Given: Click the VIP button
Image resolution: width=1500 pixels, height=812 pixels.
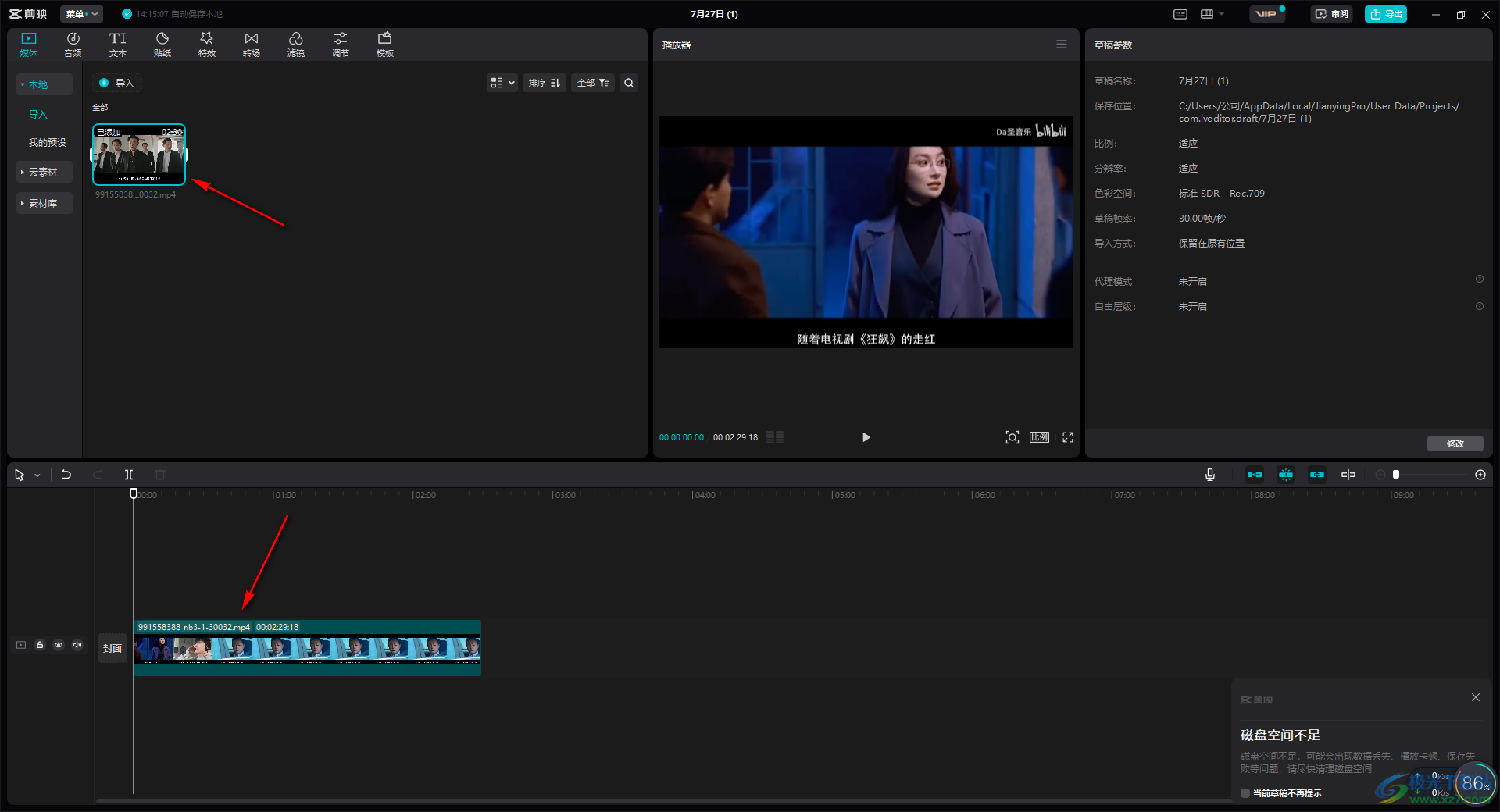Looking at the screenshot, I should [1266, 14].
